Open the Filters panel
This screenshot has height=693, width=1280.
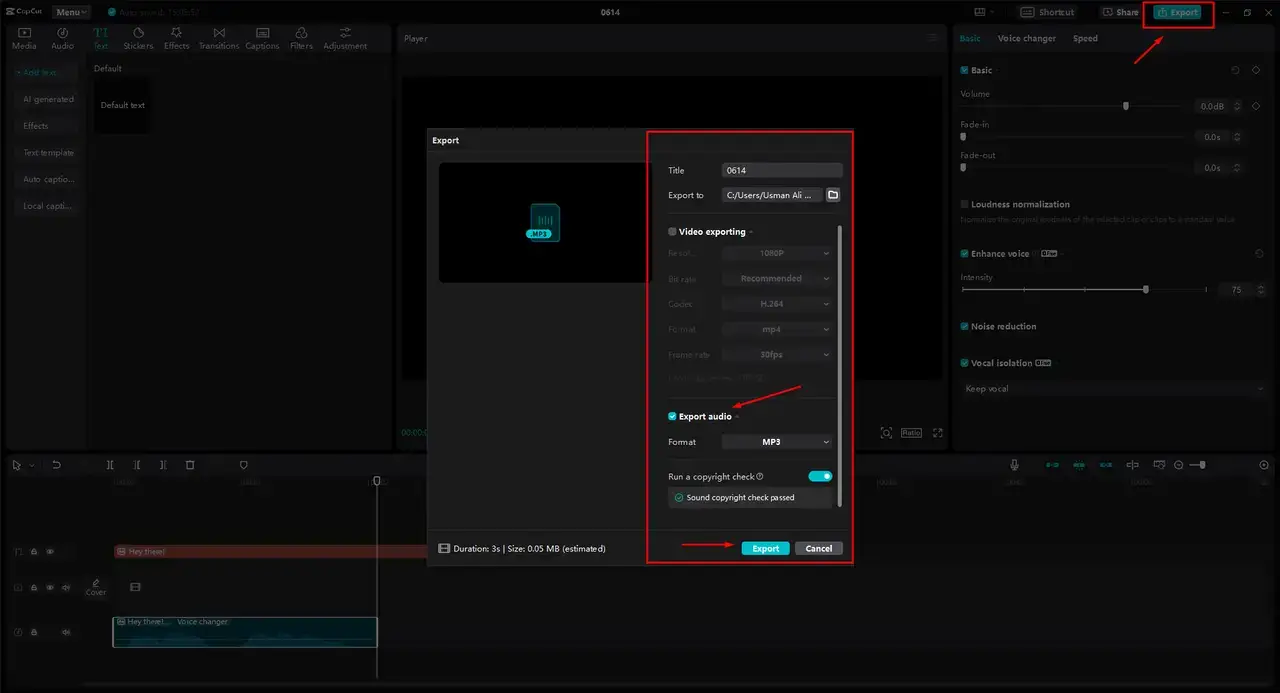(x=301, y=38)
